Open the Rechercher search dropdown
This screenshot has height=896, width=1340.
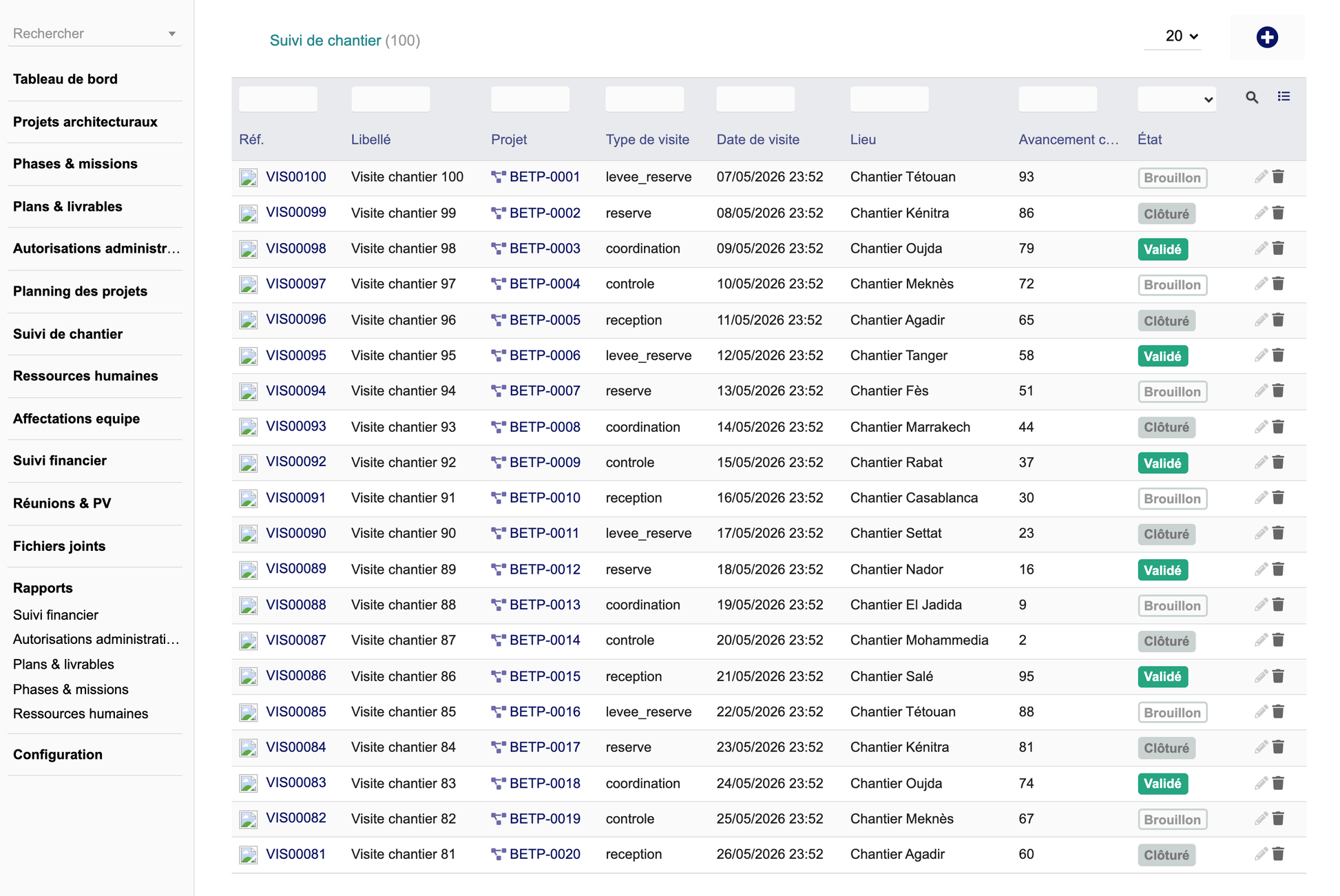click(x=94, y=33)
